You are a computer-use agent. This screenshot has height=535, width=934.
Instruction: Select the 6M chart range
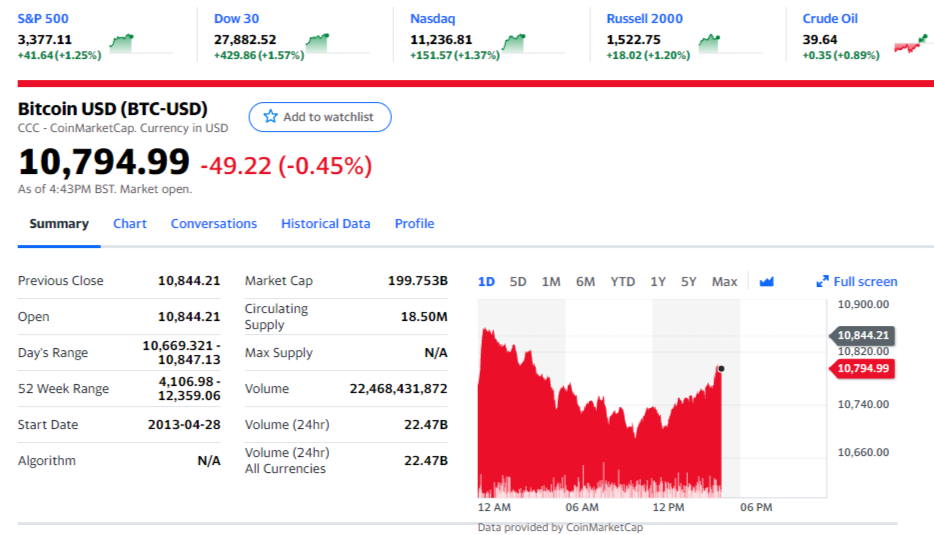coord(585,281)
